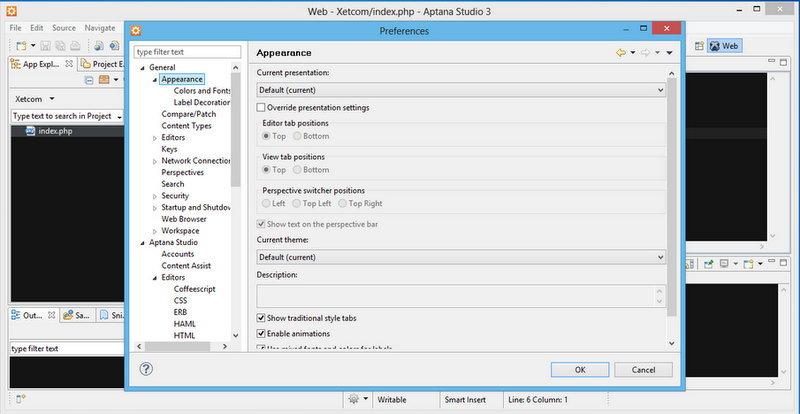The image size is (800, 414).
Task: Open the Current presentation dropdown
Action: (461, 90)
